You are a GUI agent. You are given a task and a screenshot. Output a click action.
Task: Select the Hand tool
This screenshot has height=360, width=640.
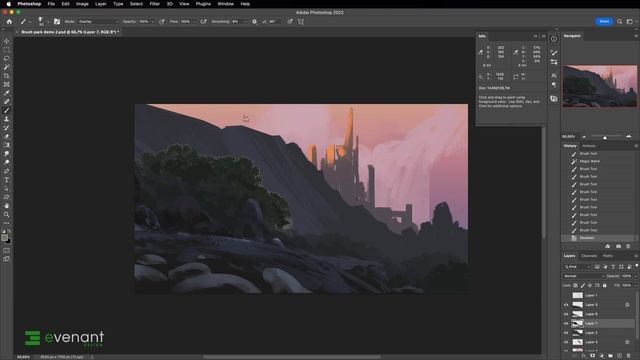pyautogui.click(x=7, y=206)
